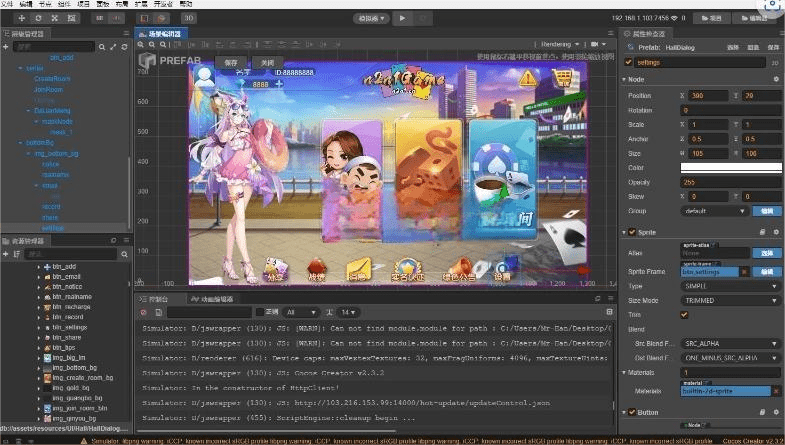Add a node with the hierarchy plus icon
This screenshot has width=785, height=445.
tap(6, 47)
